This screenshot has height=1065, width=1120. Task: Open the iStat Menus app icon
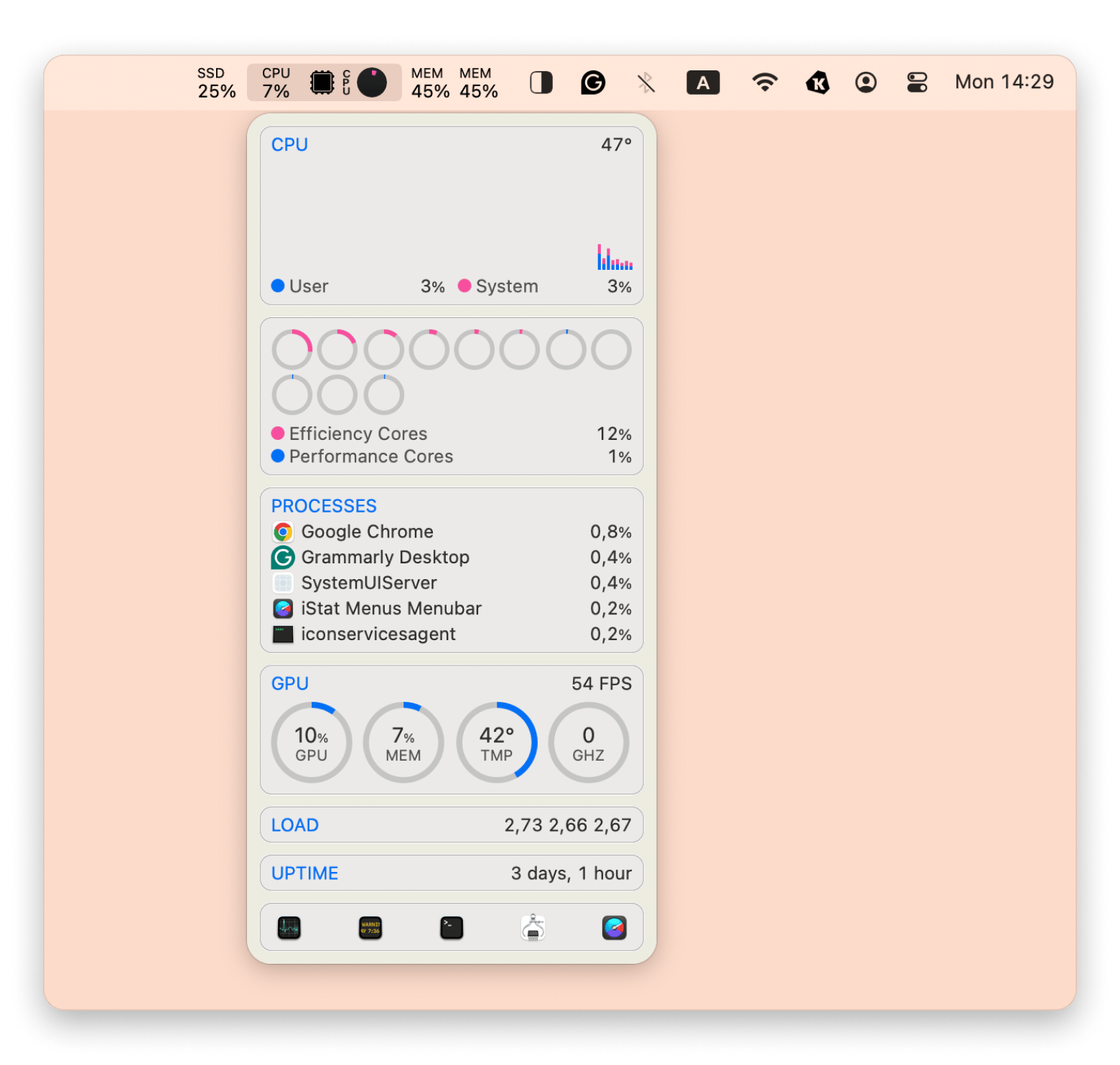(x=614, y=928)
